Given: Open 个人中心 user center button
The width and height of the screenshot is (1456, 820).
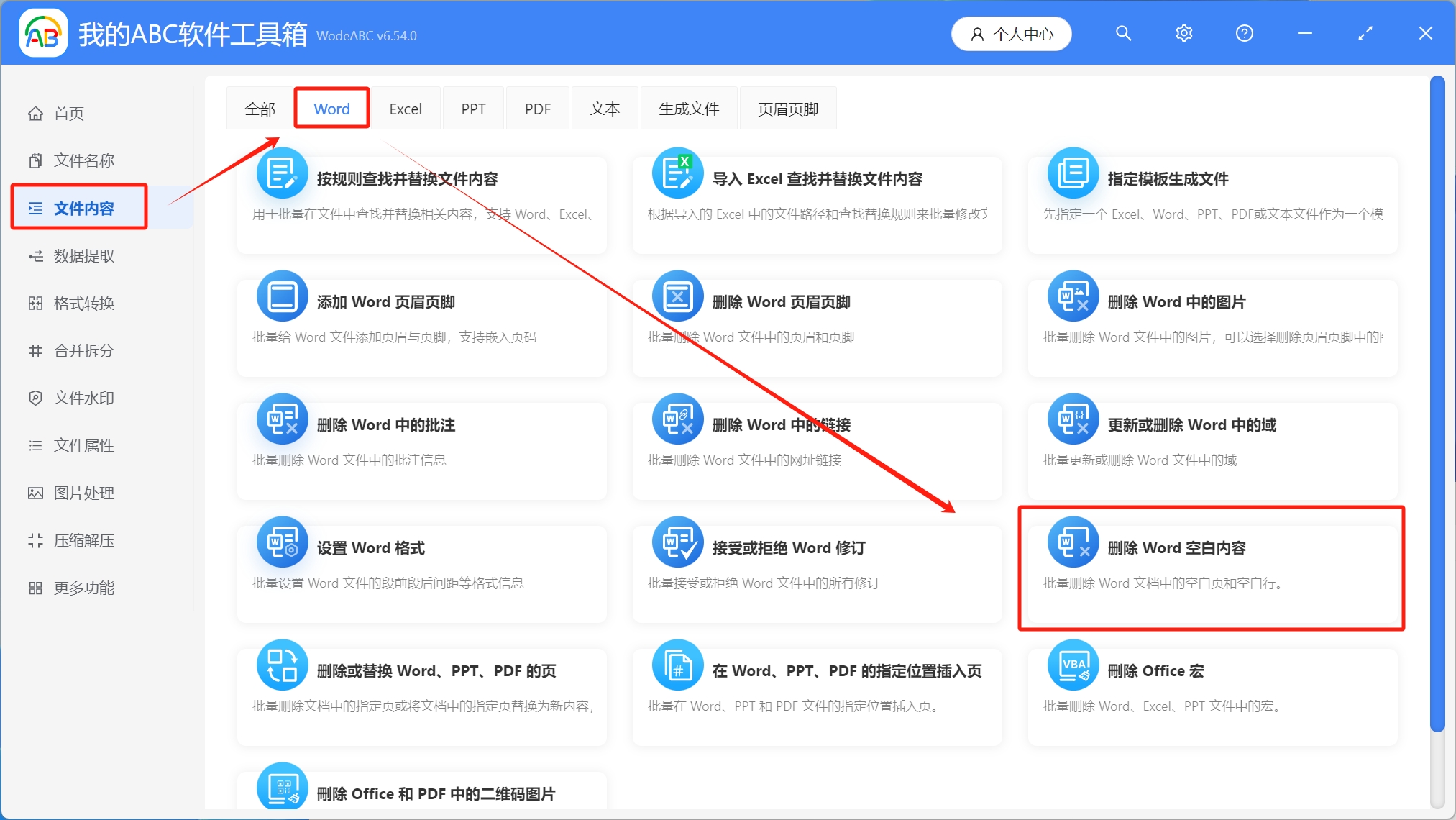Looking at the screenshot, I should (x=1012, y=34).
